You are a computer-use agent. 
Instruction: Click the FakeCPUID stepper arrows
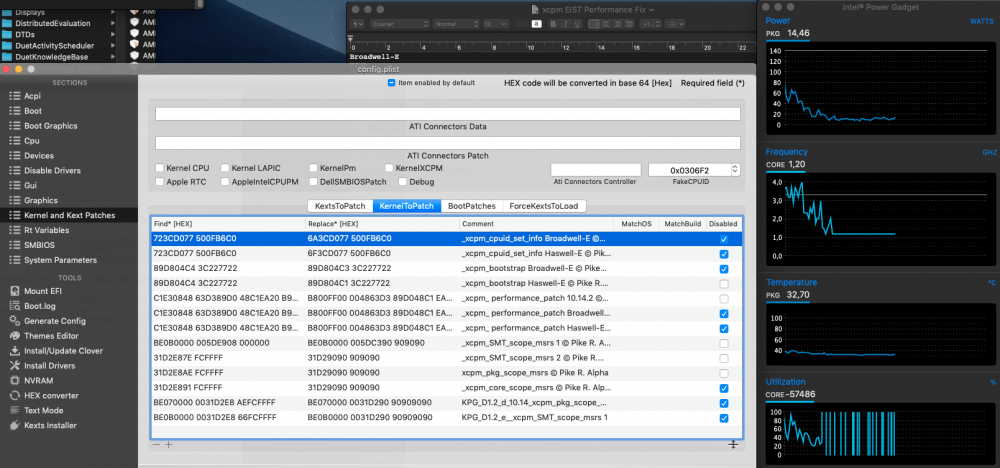coord(735,170)
